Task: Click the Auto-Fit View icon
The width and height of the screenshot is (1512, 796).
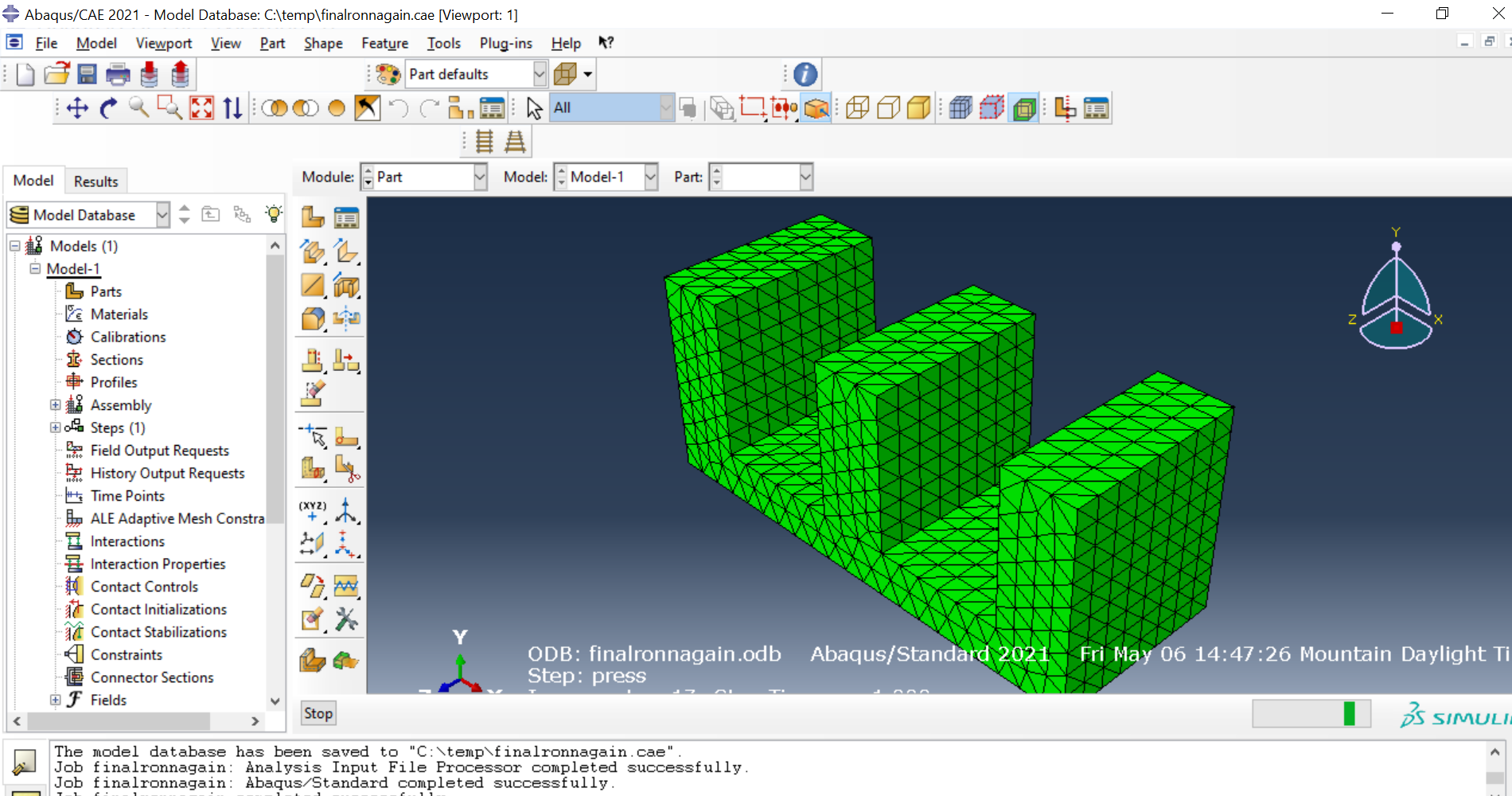Action: pos(201,108)
